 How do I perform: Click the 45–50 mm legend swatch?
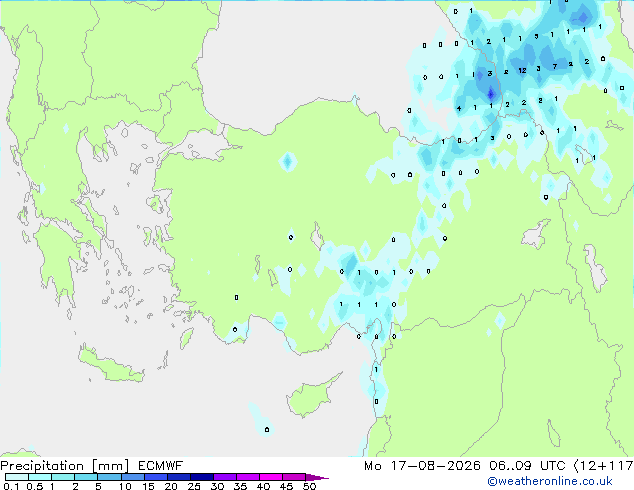click(x=294, y=477)
